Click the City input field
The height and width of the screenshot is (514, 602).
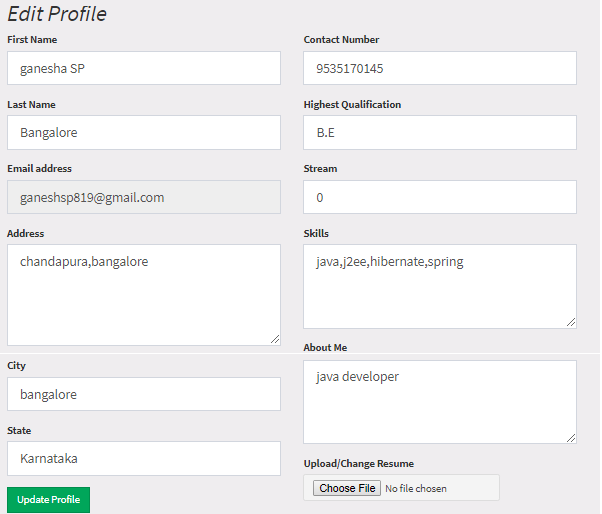(144, 394)
